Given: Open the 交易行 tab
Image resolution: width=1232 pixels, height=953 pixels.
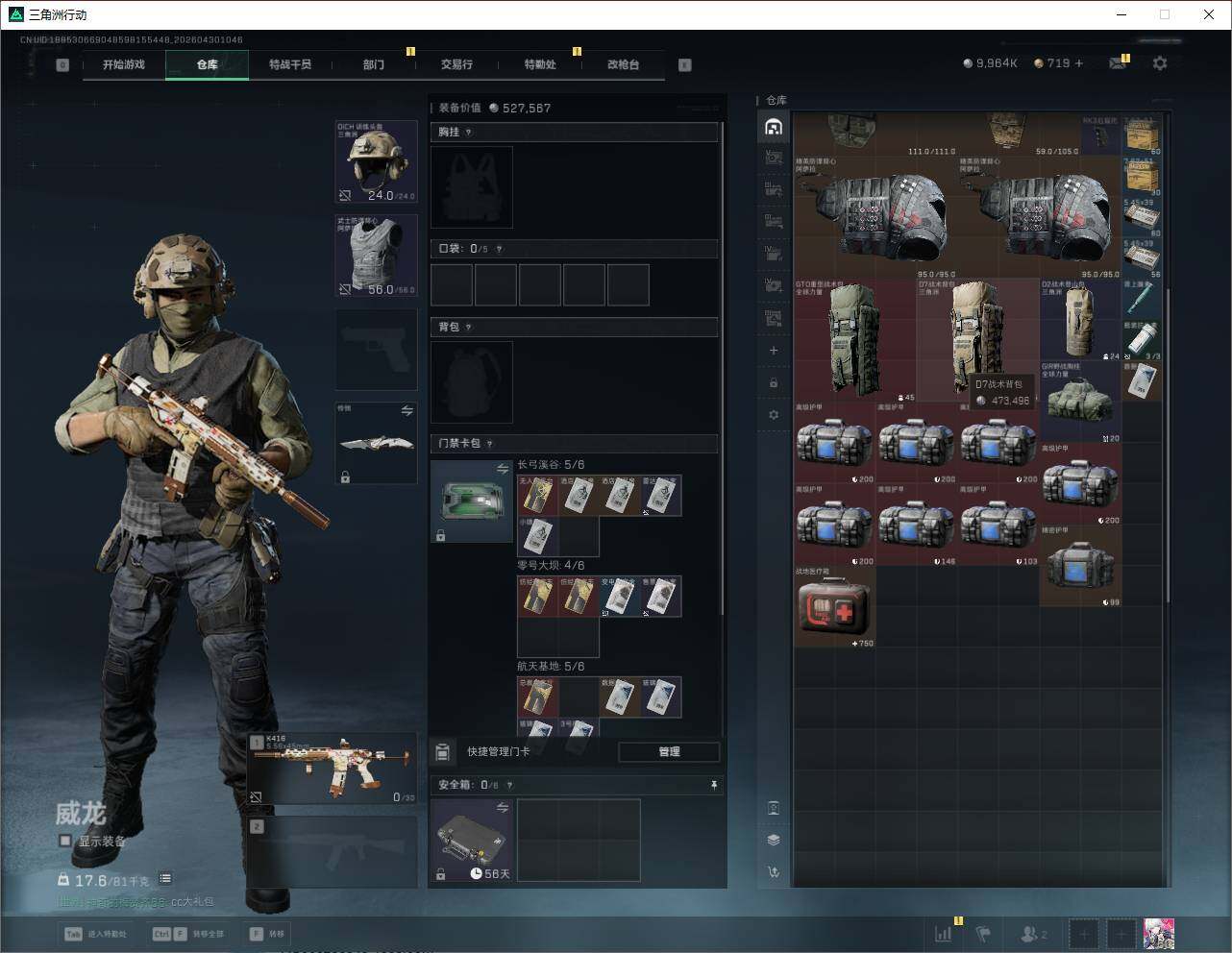Looking at the screenshot, I should (x=456, y=64).
